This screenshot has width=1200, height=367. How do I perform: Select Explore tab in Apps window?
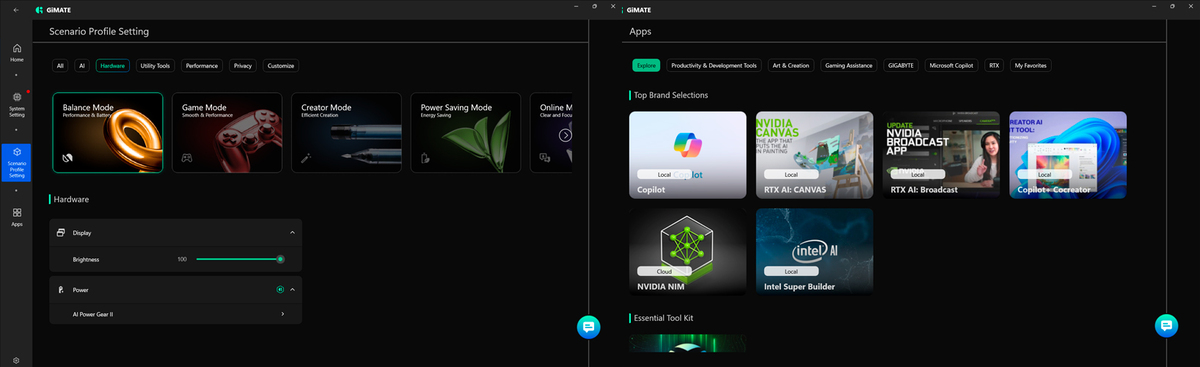[646, 66]
